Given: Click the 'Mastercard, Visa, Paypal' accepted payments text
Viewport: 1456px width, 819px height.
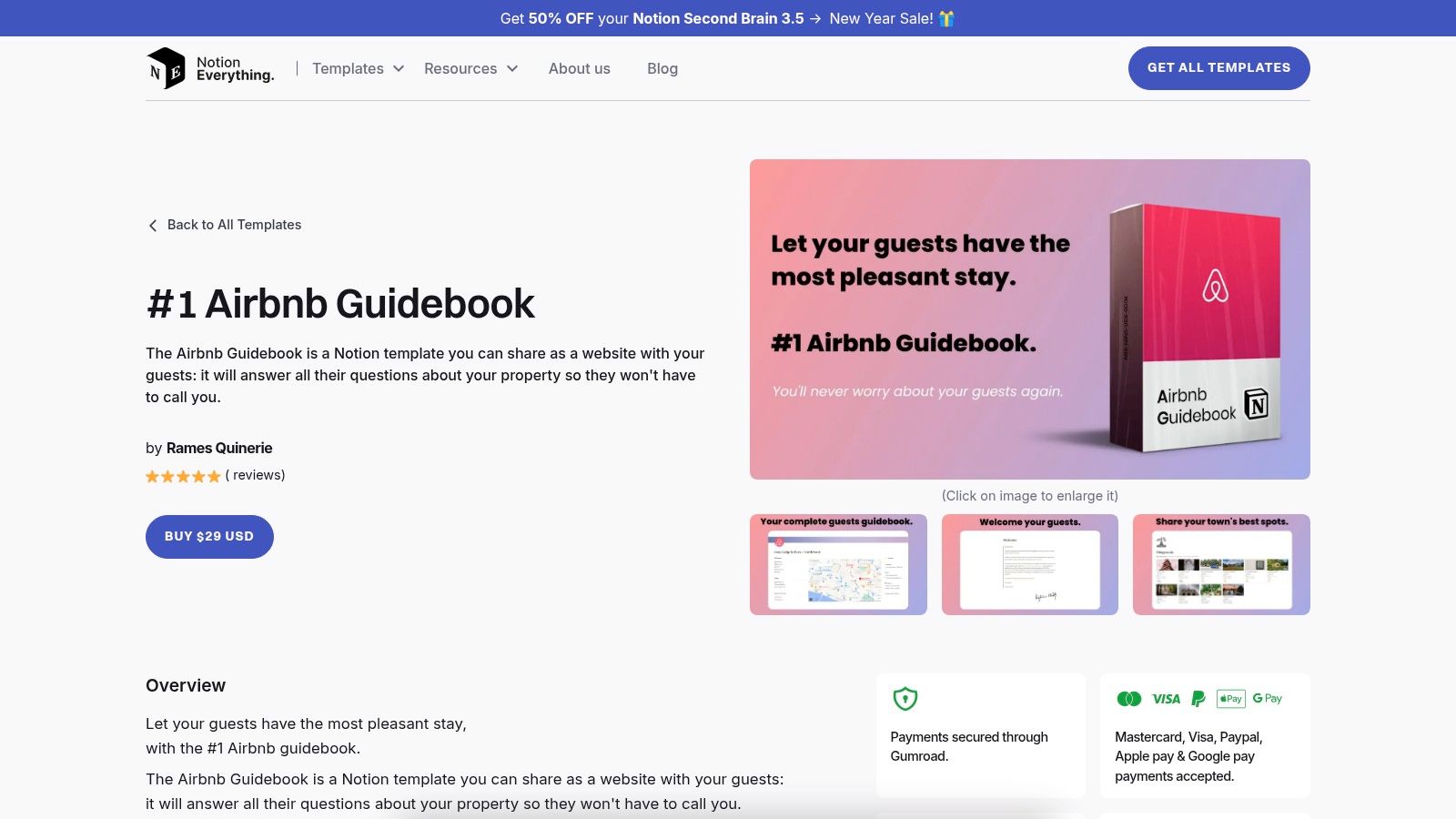Looking at the screenshot, I should coord(1188,756).
